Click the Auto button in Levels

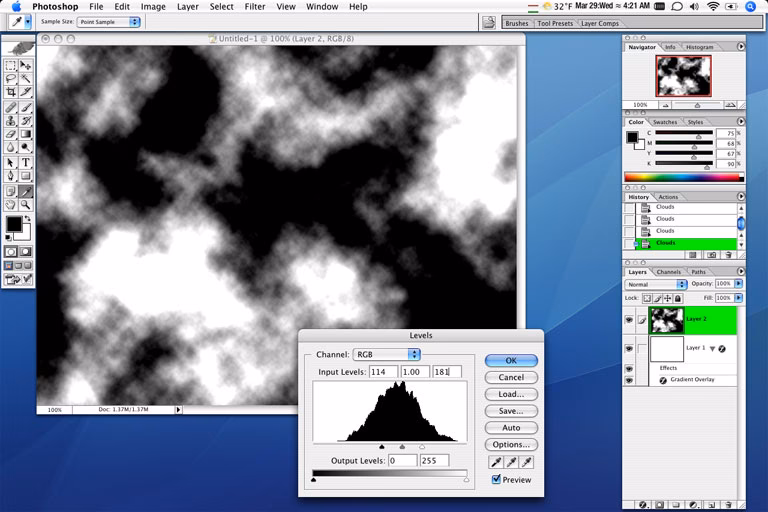coord(511,428)
